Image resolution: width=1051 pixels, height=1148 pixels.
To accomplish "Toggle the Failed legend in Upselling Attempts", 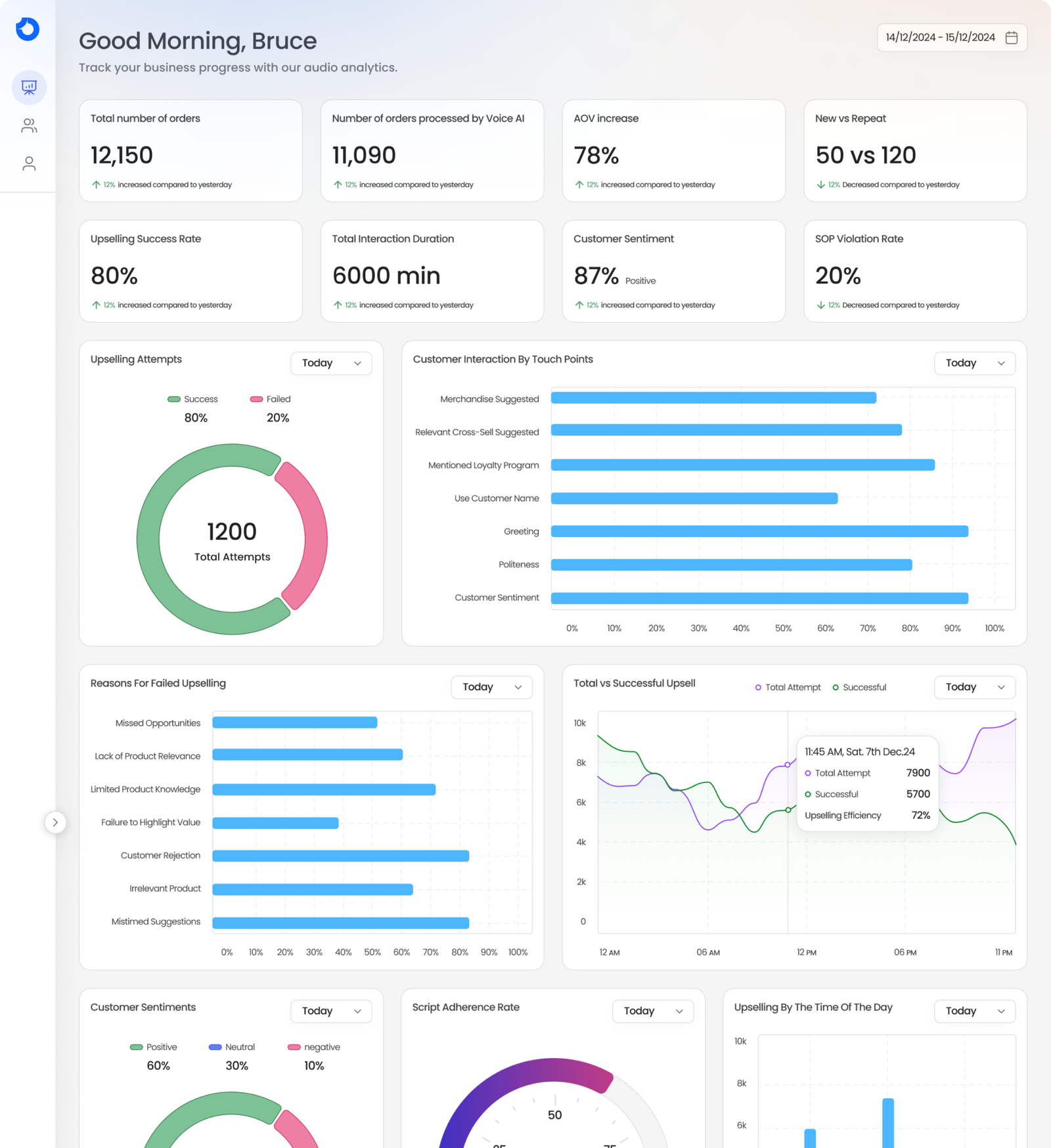I will [270, 399].
